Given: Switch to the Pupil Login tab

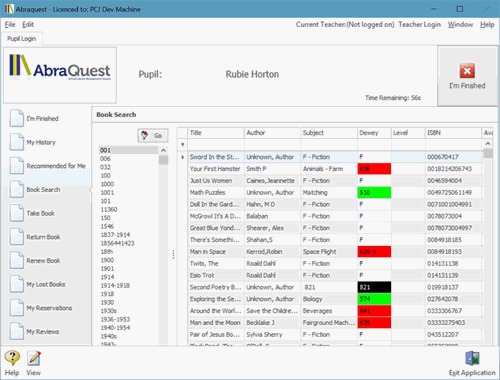Looking at the screenshot, I should click(22, 39).
